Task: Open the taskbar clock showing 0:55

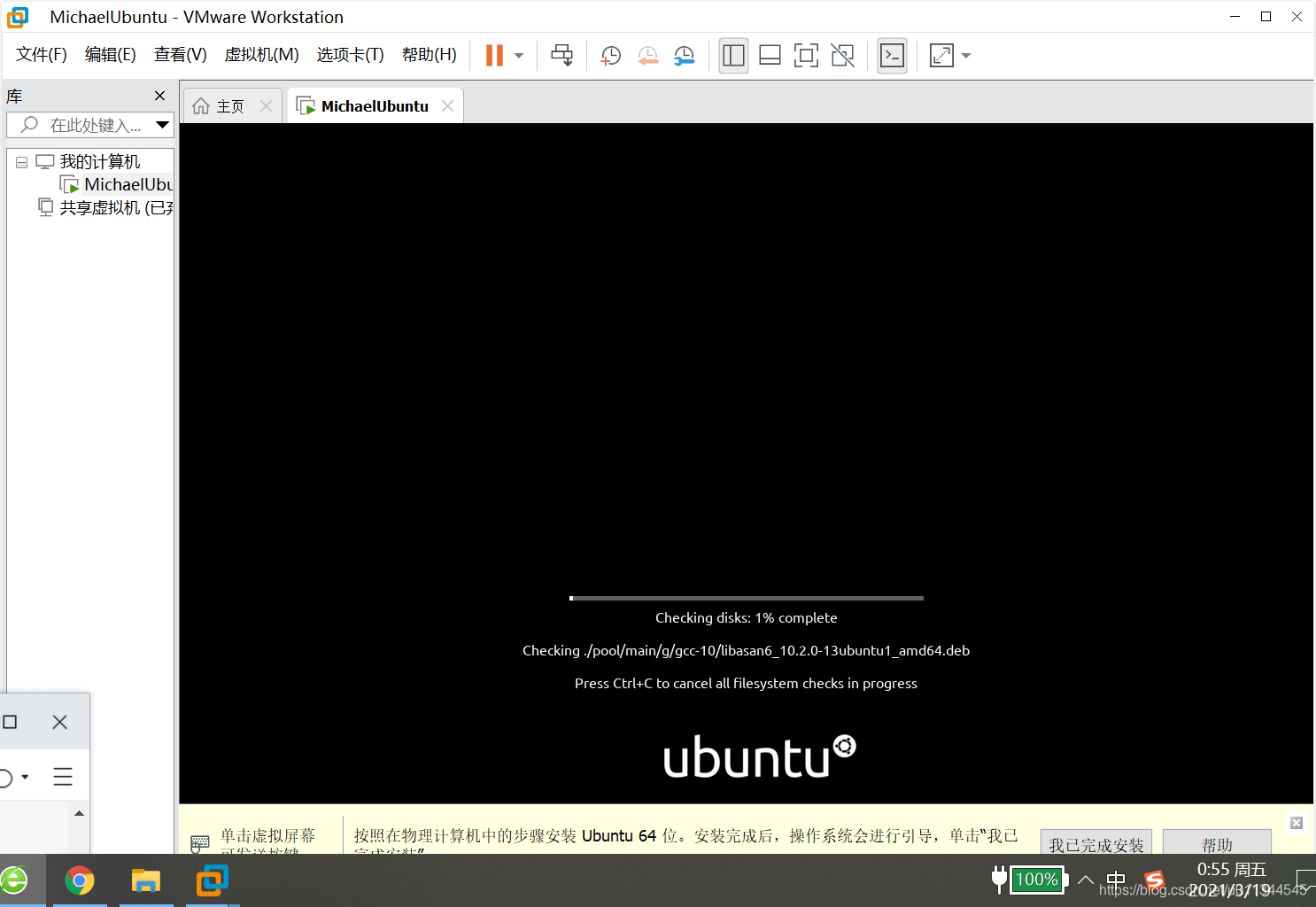Action: point(1232,880)
